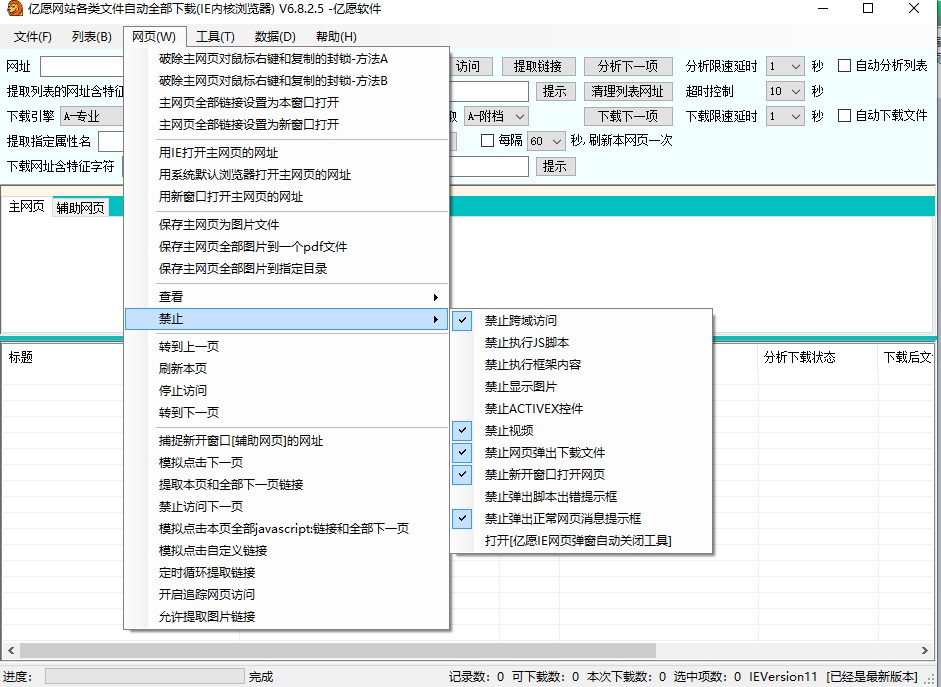Click the 访问 button
The height and width of the screenshot is (687, 941).
(471, 66)
